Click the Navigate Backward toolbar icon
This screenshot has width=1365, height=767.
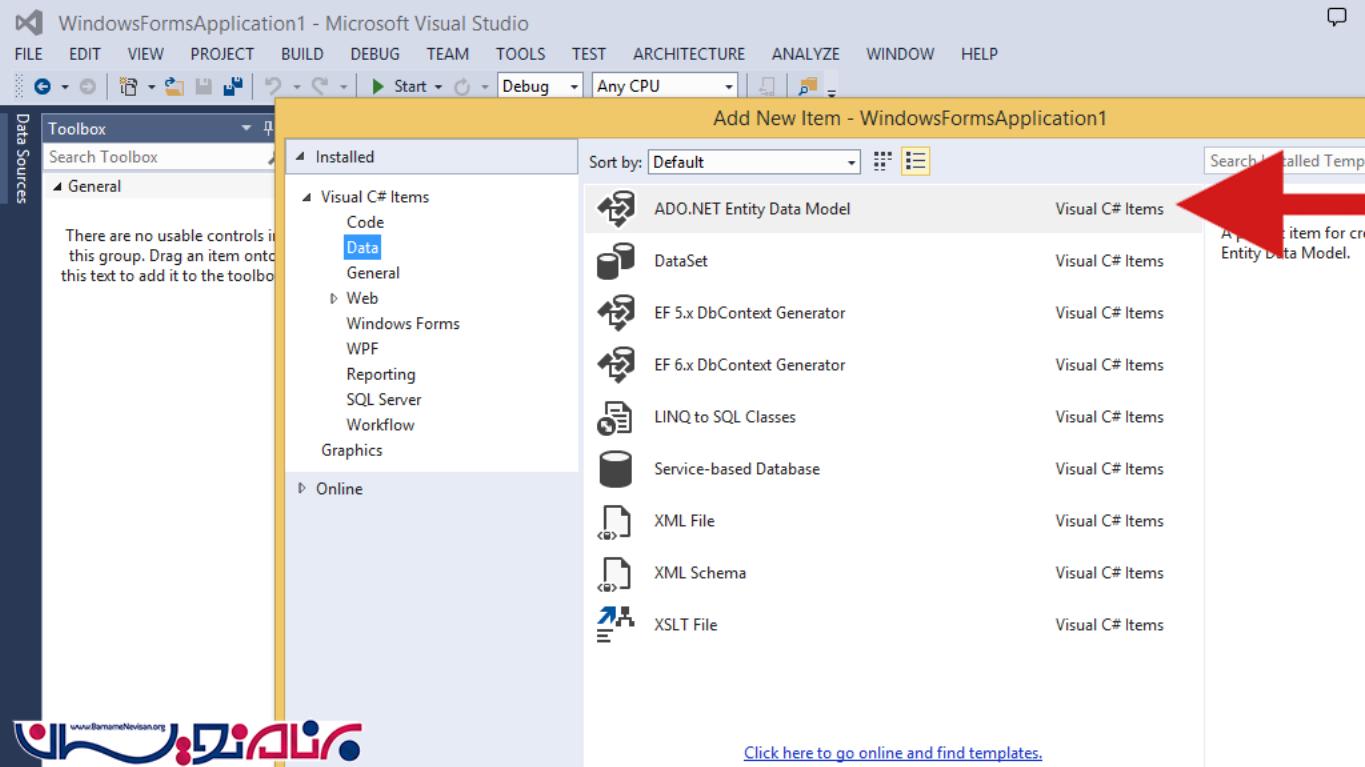pyautogui.click(x=42, y=87)
